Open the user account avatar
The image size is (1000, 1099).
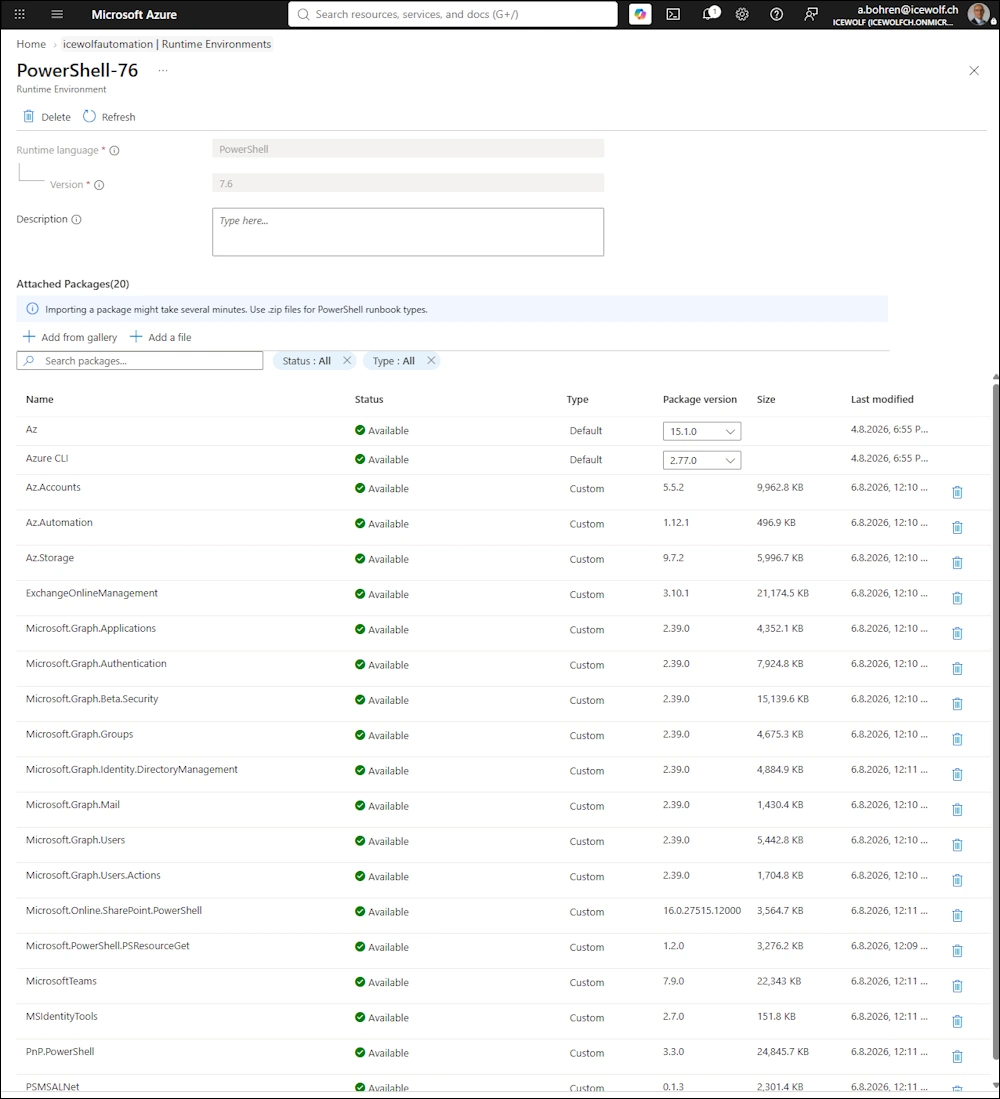[978, 14]
